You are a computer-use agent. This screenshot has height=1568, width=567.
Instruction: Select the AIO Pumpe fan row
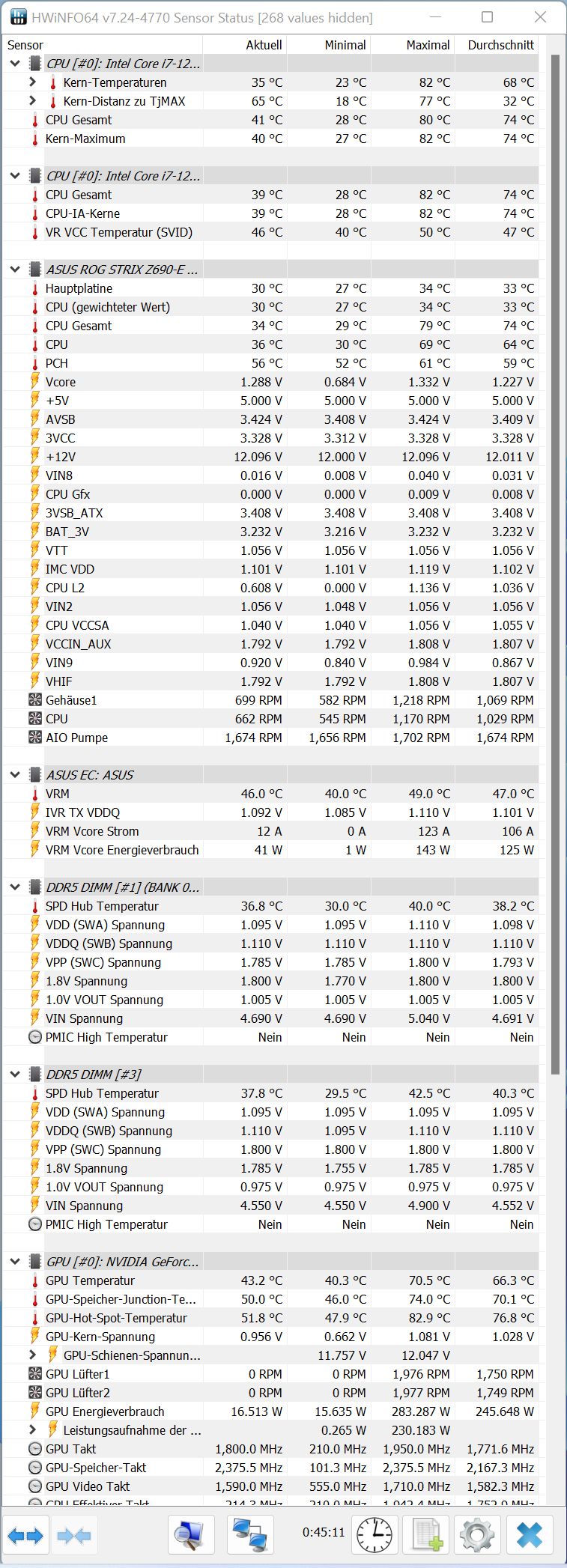pyautogui.click(x=76, y=738)
